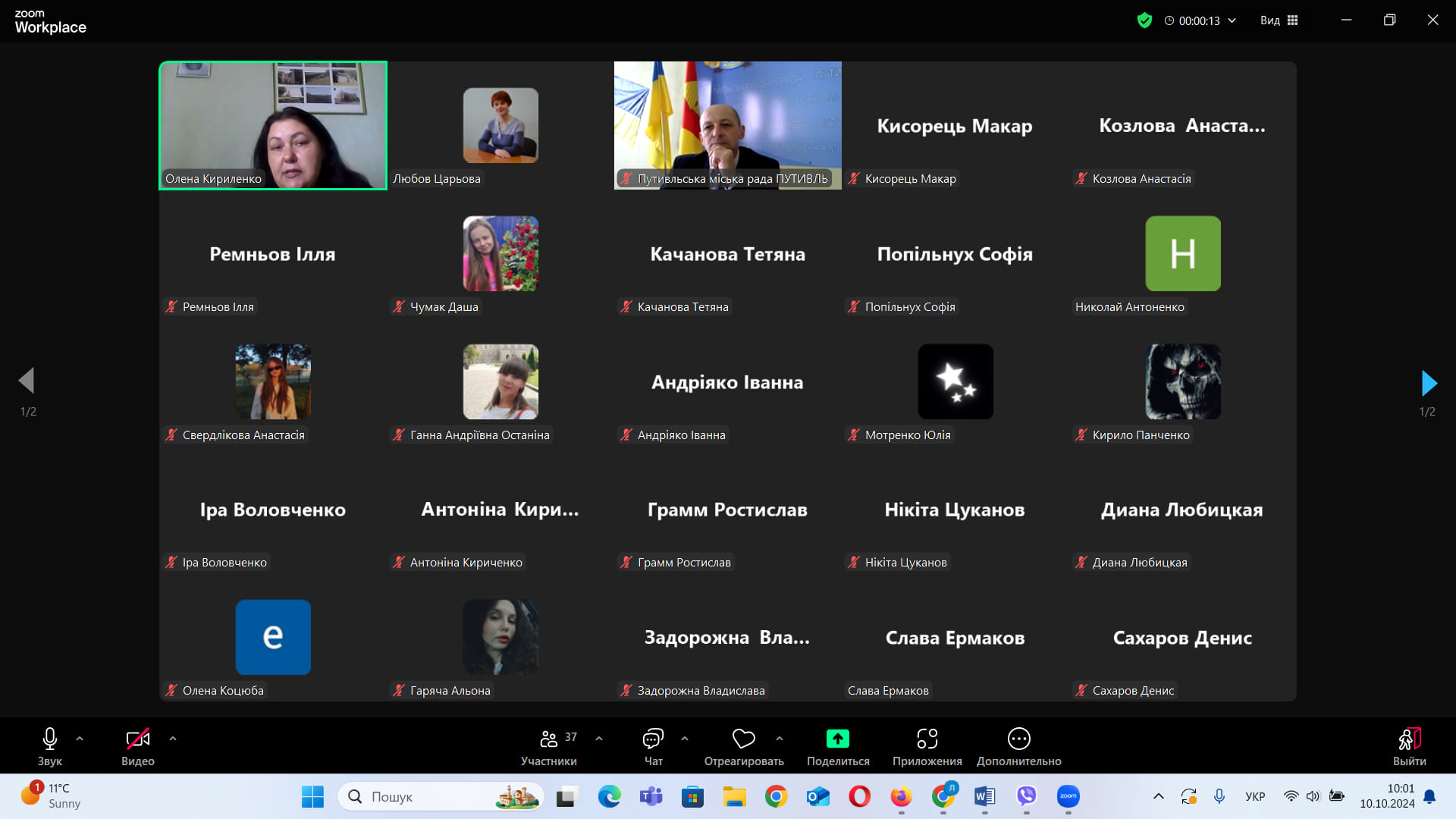The image size is (1456, 819).
Task: Click the React (Отреагировать) heart icon
Action: pos(743,739)
